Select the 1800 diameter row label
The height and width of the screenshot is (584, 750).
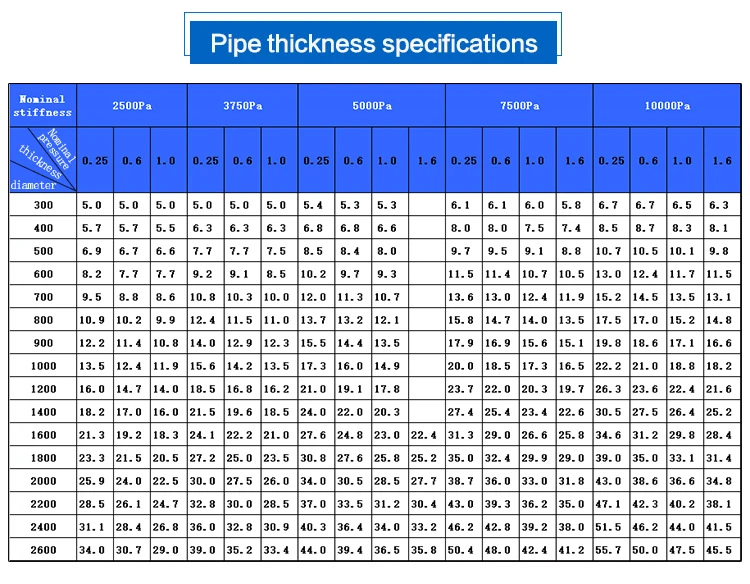(42, 458)
